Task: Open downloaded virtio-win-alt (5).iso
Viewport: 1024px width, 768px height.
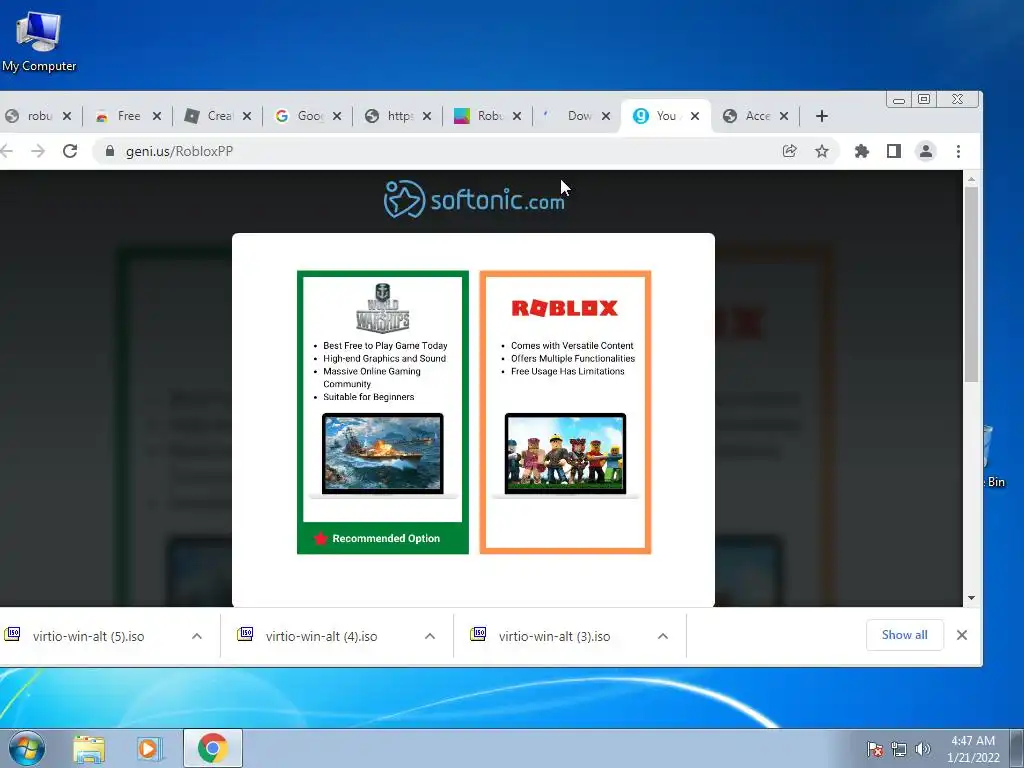Action: coord(88,636)
